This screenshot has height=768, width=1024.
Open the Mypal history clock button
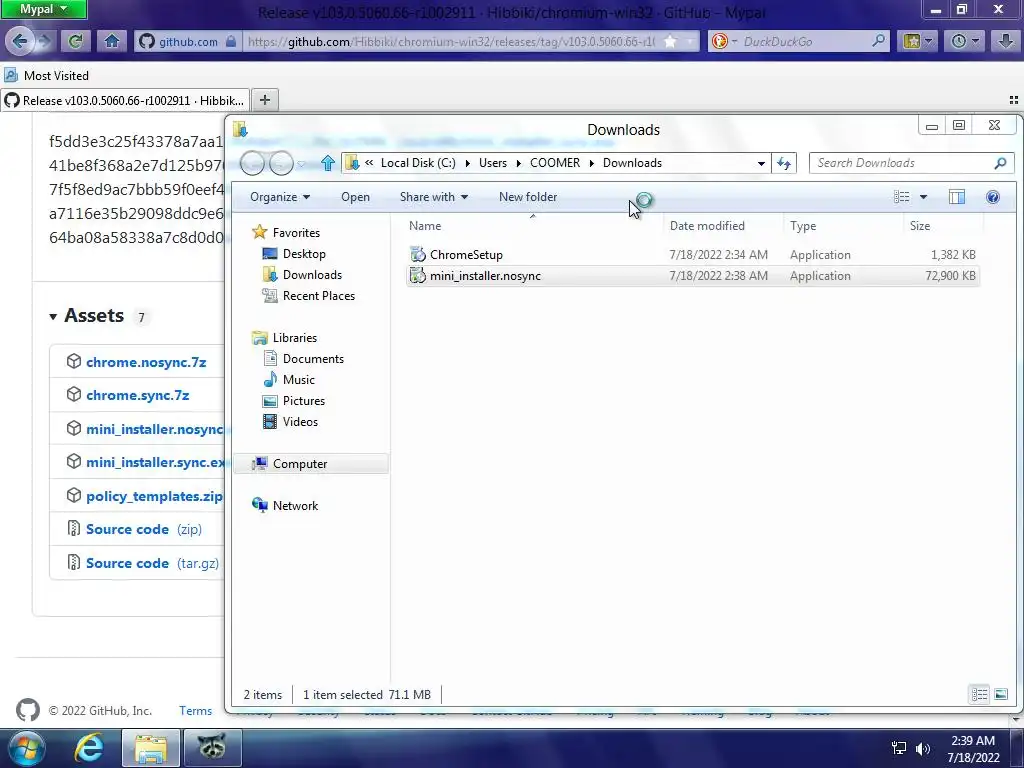coord(965,41)
